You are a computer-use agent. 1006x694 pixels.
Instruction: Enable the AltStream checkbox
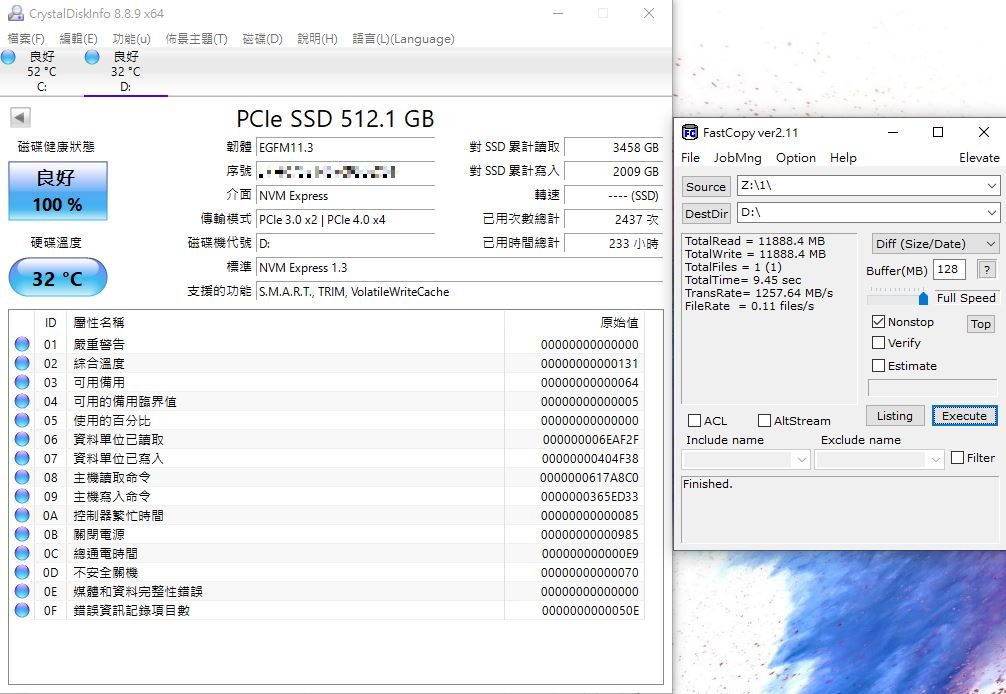click(x=764, y=420)
